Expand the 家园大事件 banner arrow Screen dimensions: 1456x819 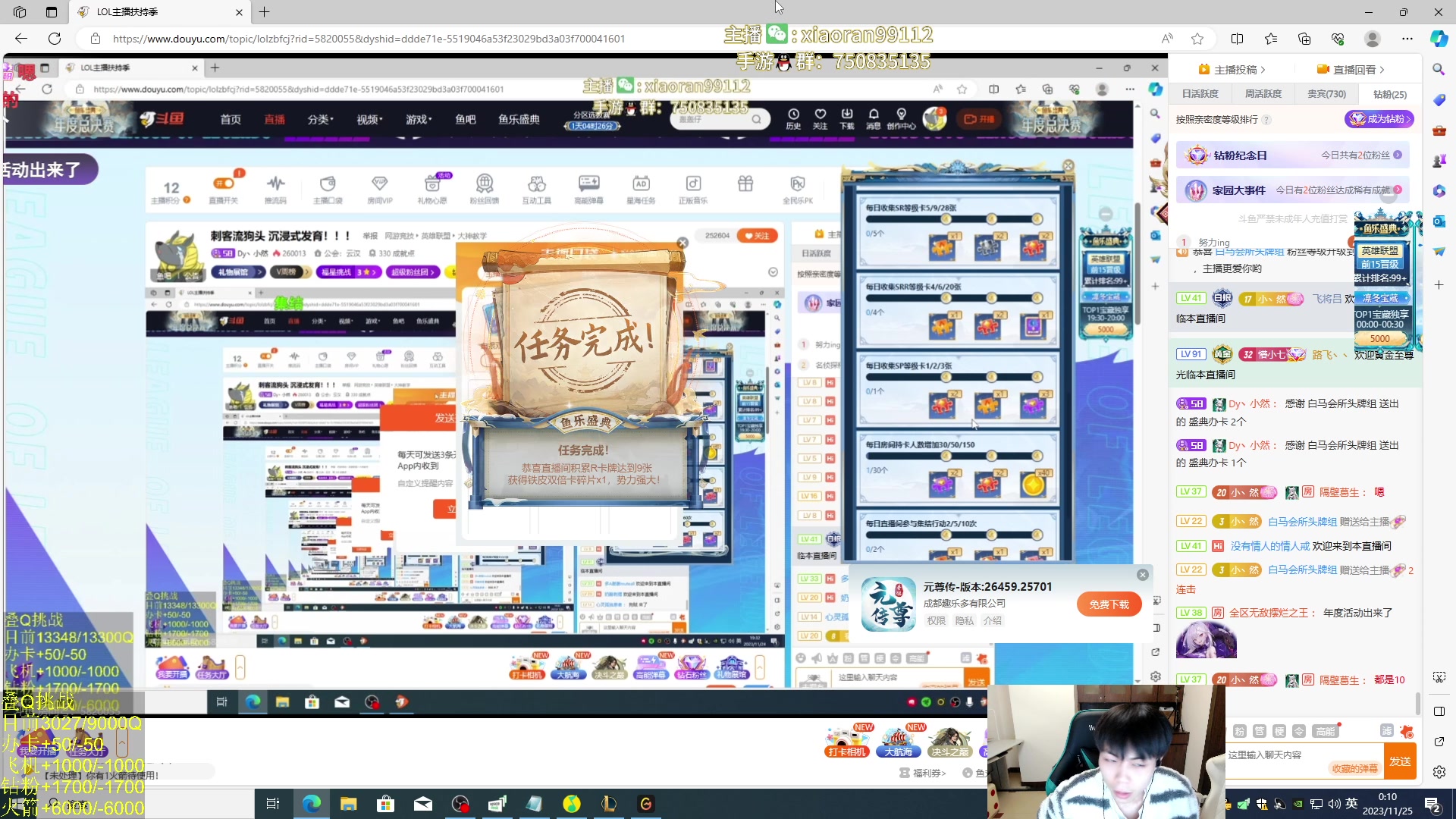point(1398,190)
